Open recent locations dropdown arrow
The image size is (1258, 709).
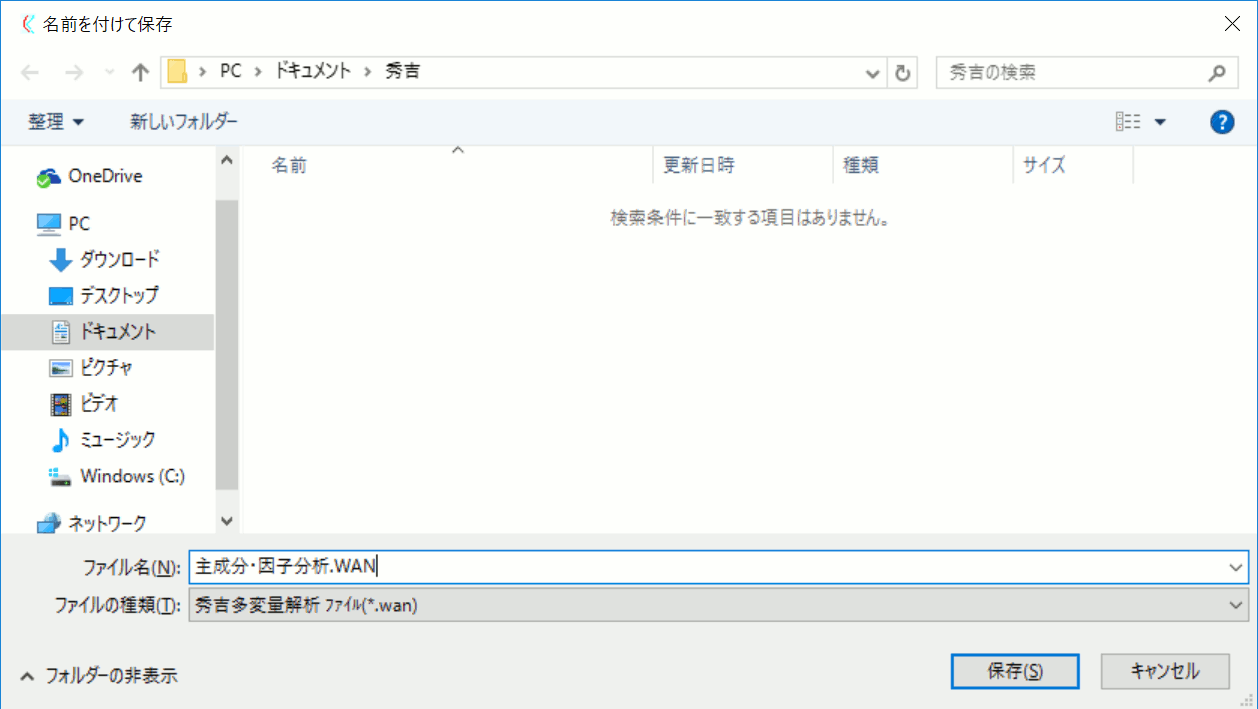click(109, 73)
